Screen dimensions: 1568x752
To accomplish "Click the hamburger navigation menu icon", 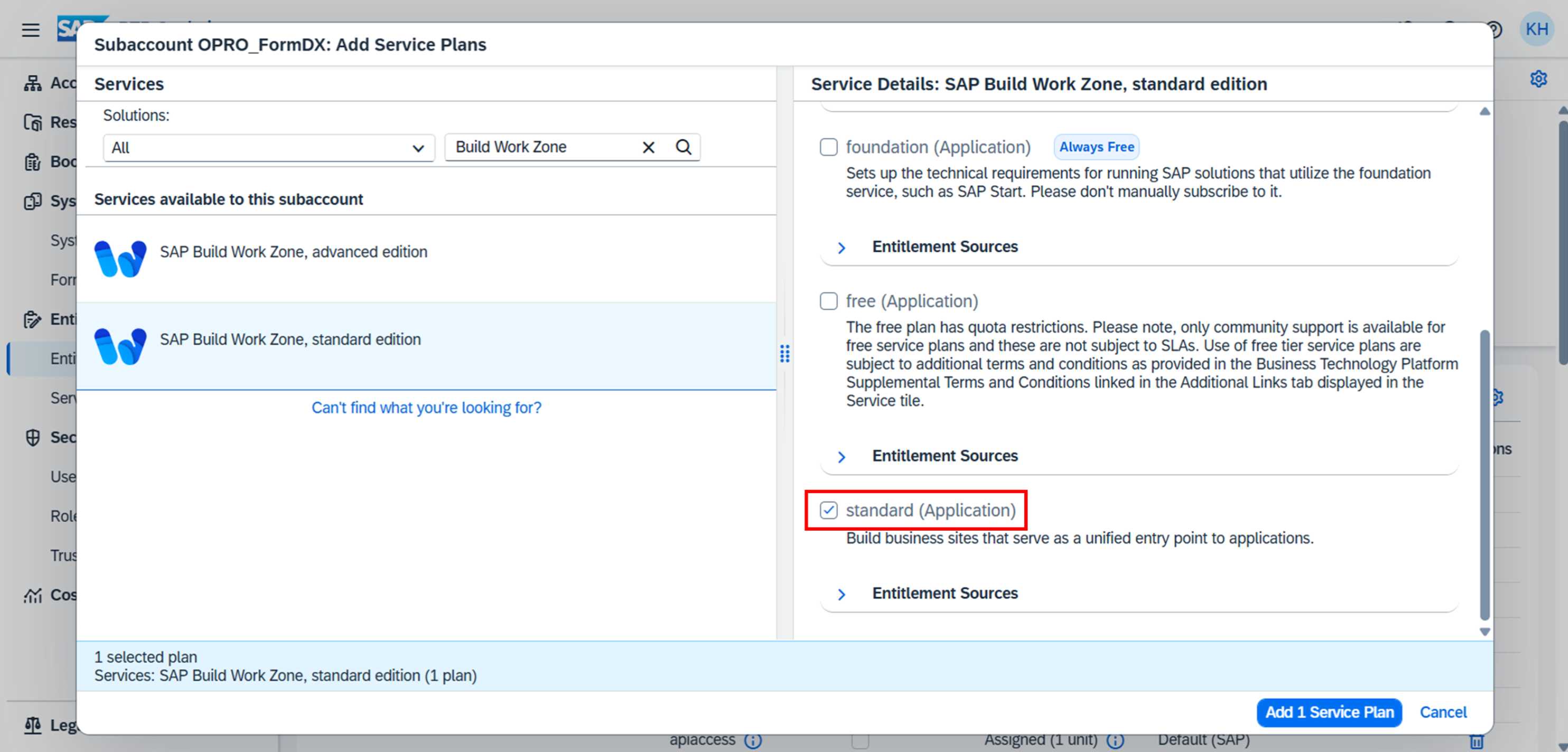I will coord(31,30).
